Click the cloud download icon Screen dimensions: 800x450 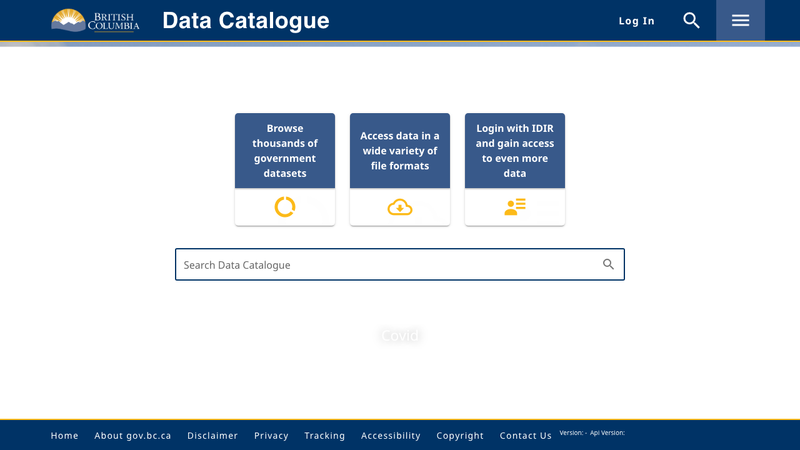pyautogui.click(x=400, y=207)
